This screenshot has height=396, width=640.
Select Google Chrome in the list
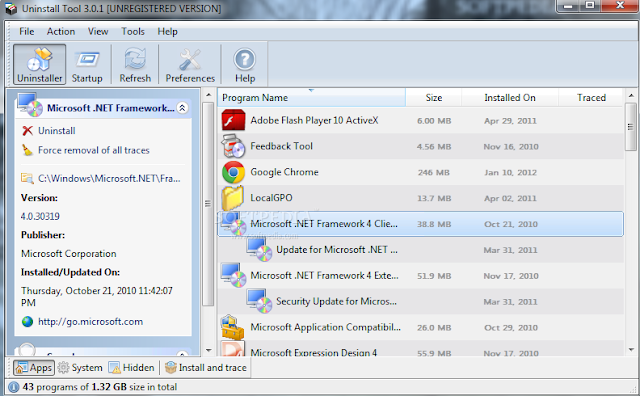tap(420, 172)
